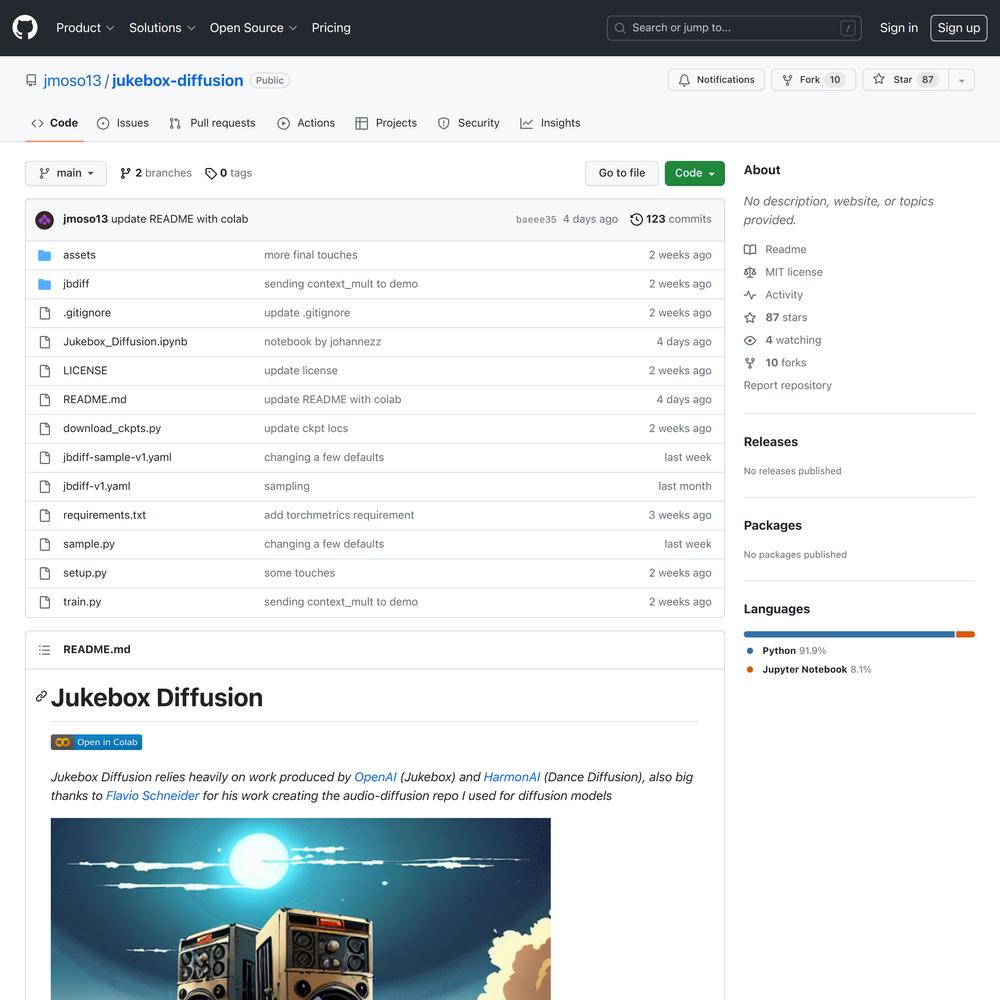The width and height of the screenshot is (1000, 1000).
Task: Click file icon next to download_ckpts.py
Action: coord(45,429)
